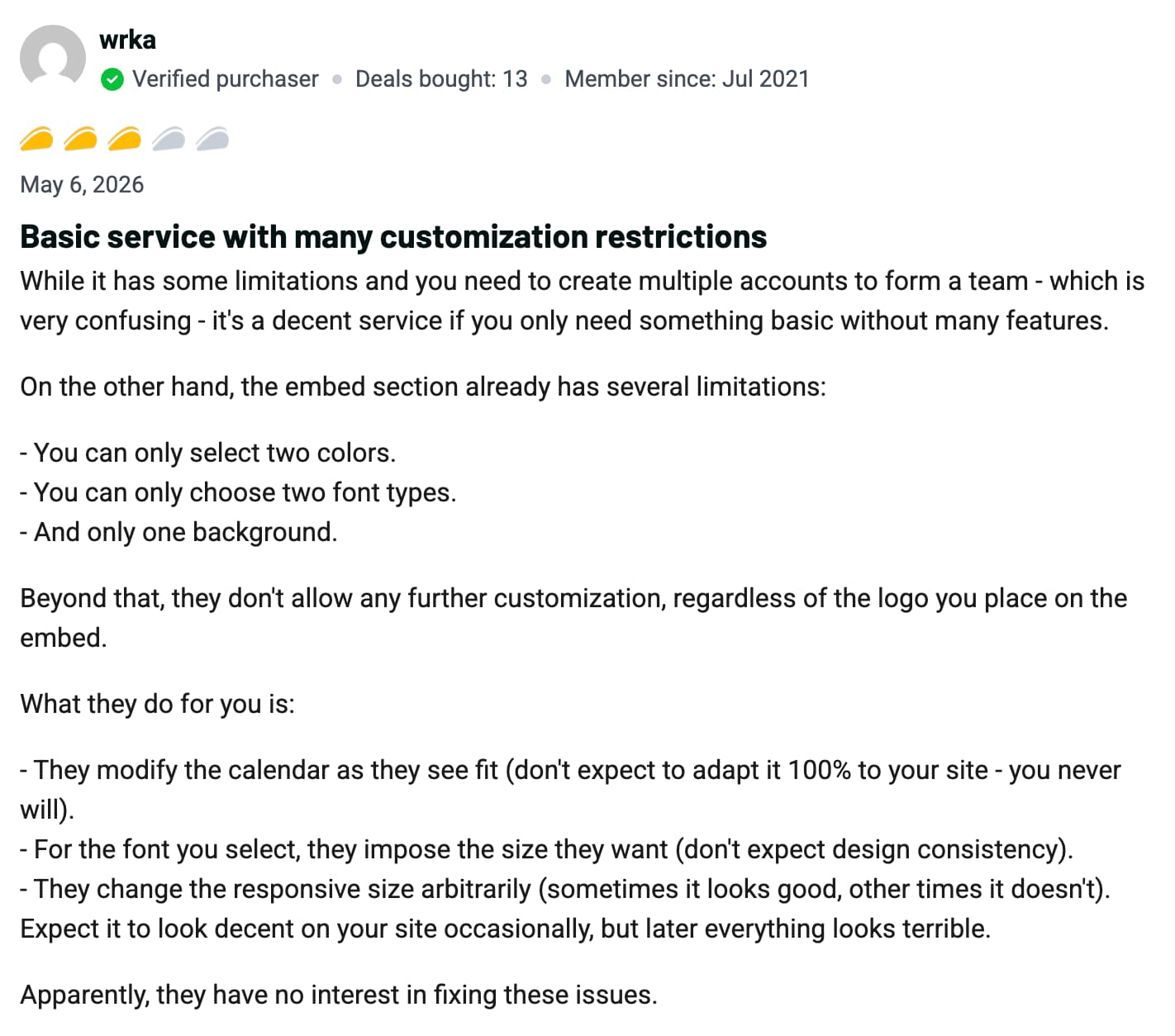Click the line 'You can only select two colors'
The width and height of the screenshot is (1175, 1036).
coord(208,453)
